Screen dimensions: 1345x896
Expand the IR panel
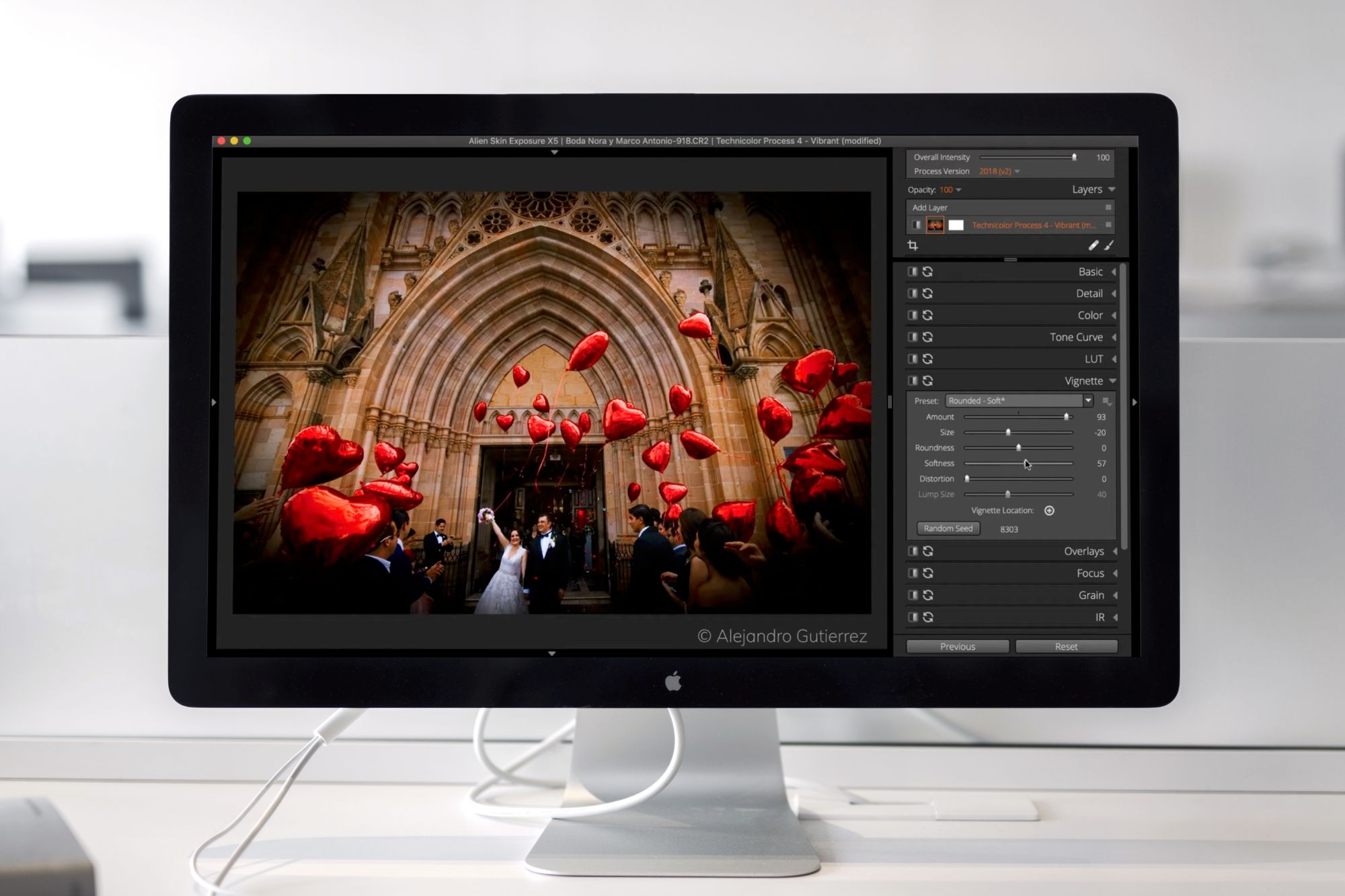pos(1115,618)
